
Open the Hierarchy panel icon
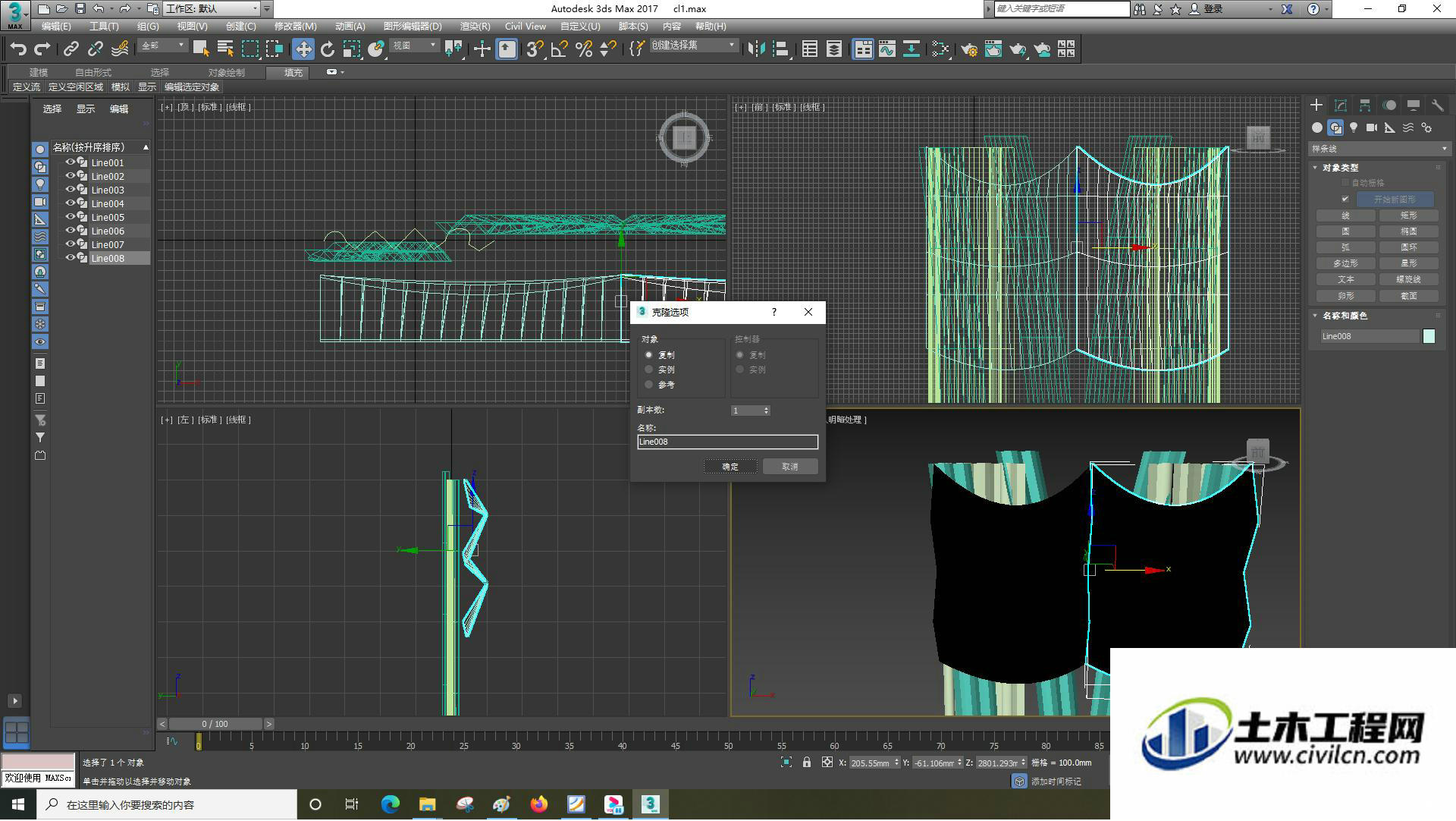click(1365, 105)
